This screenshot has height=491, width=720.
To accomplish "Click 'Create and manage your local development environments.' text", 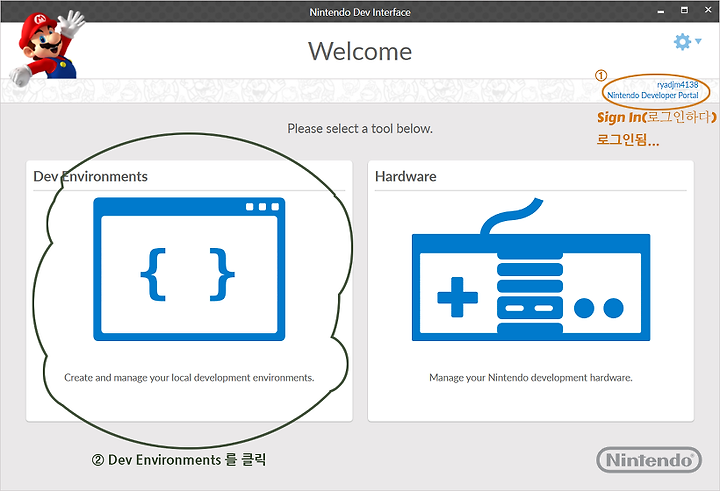I will click(x=189, y=378).
